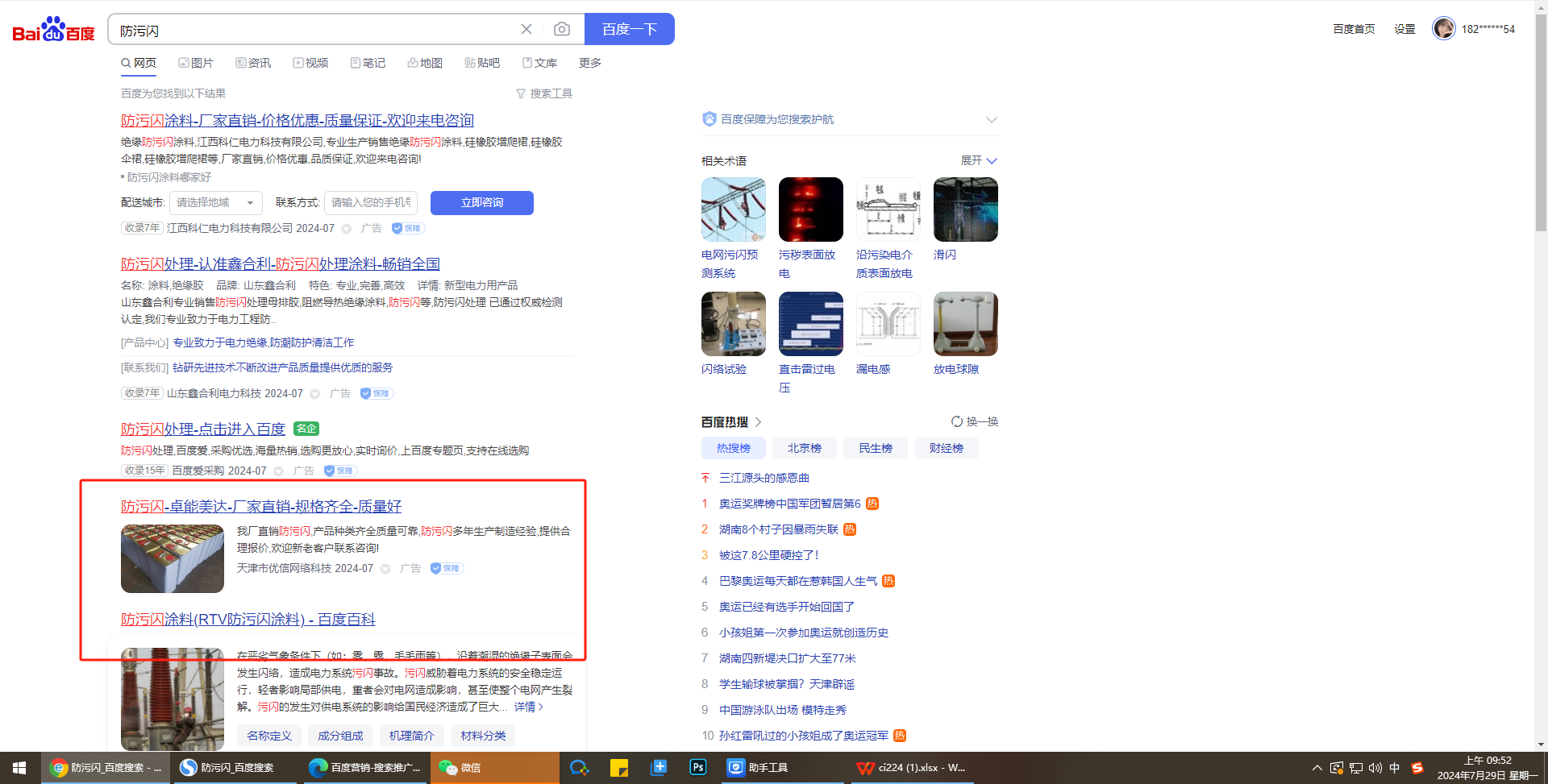Click the user avatar picture
This screenshot has height=784, width=1548.
click(x=1443, y=28)
